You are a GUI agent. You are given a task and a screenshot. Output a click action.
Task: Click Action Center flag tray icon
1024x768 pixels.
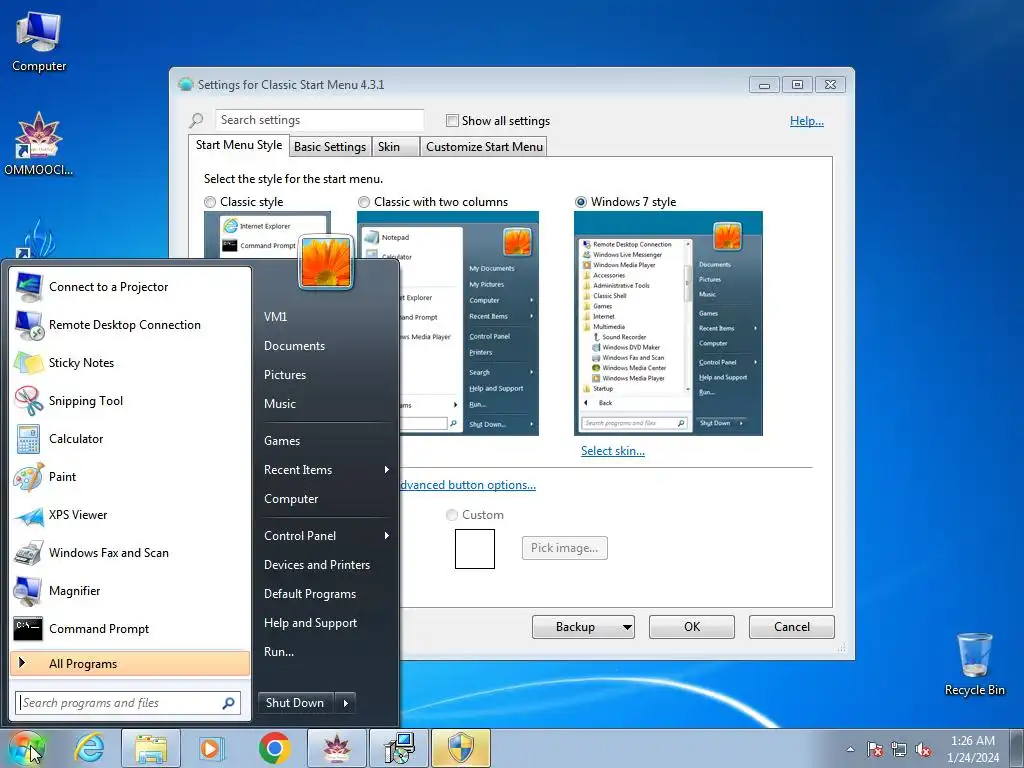point(874,749)
